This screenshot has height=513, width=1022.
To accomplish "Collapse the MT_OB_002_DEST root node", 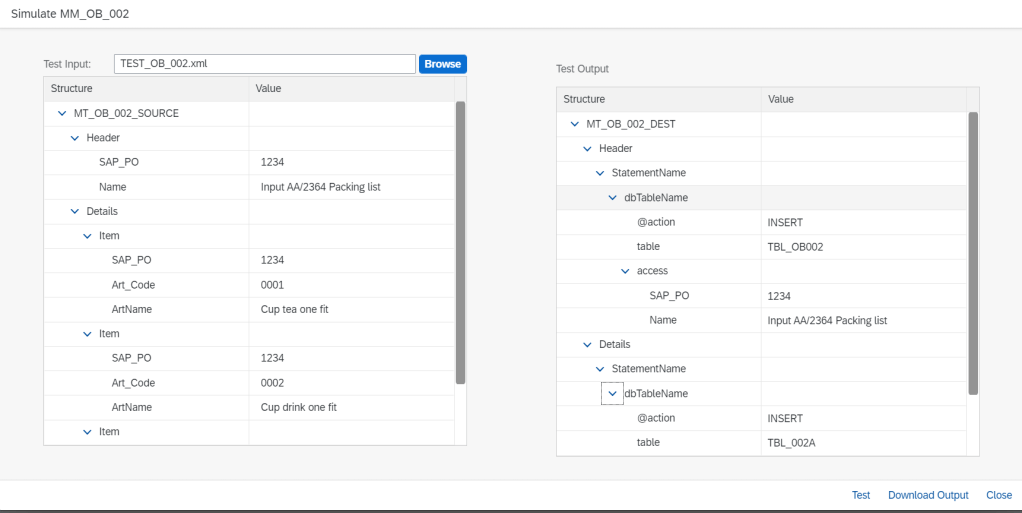I will [x=574, y=124].
